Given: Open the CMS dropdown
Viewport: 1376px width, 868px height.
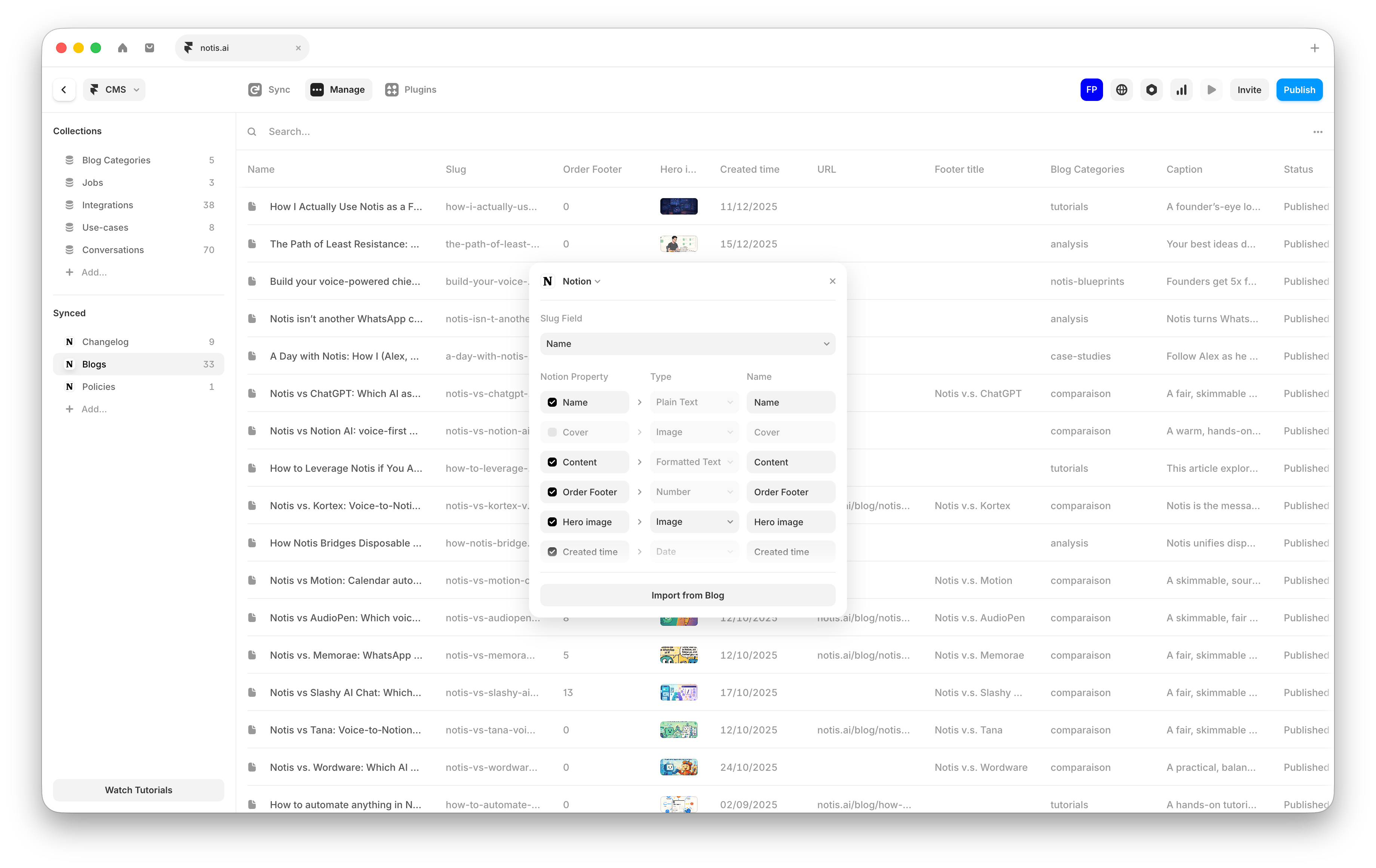Looking at the screenshot, I should (x=114, y=90).
